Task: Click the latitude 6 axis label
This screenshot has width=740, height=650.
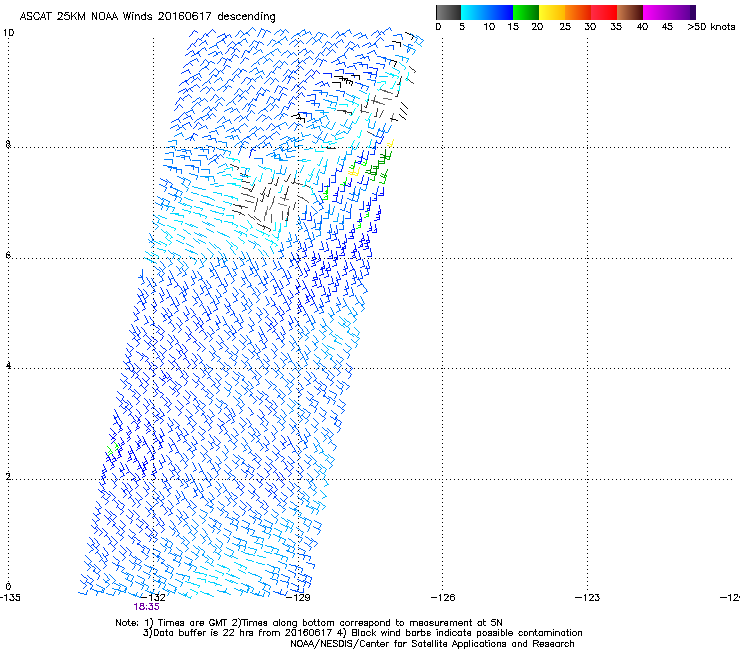Action: click(8, 255)
